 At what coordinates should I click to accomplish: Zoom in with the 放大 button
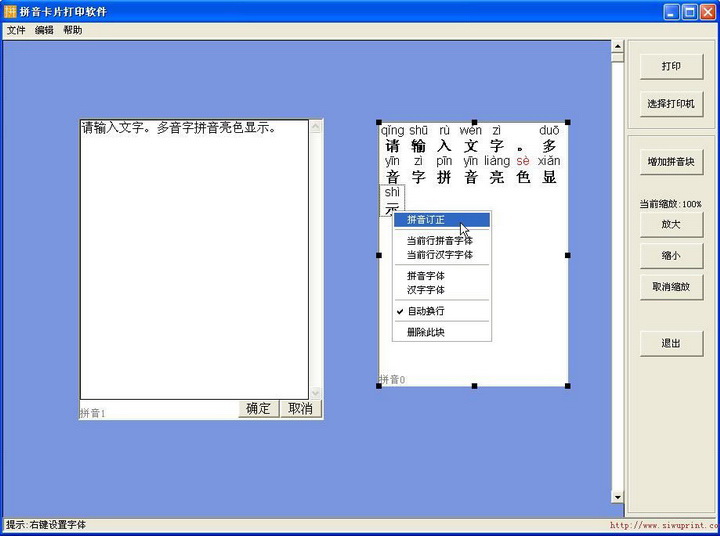tap(671, 225)
